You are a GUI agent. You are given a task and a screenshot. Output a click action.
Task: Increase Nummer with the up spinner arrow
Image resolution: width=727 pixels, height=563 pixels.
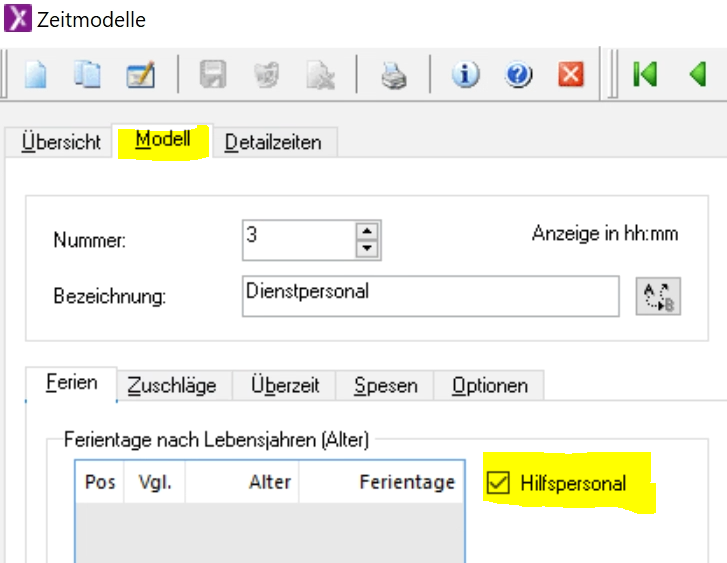367,230
